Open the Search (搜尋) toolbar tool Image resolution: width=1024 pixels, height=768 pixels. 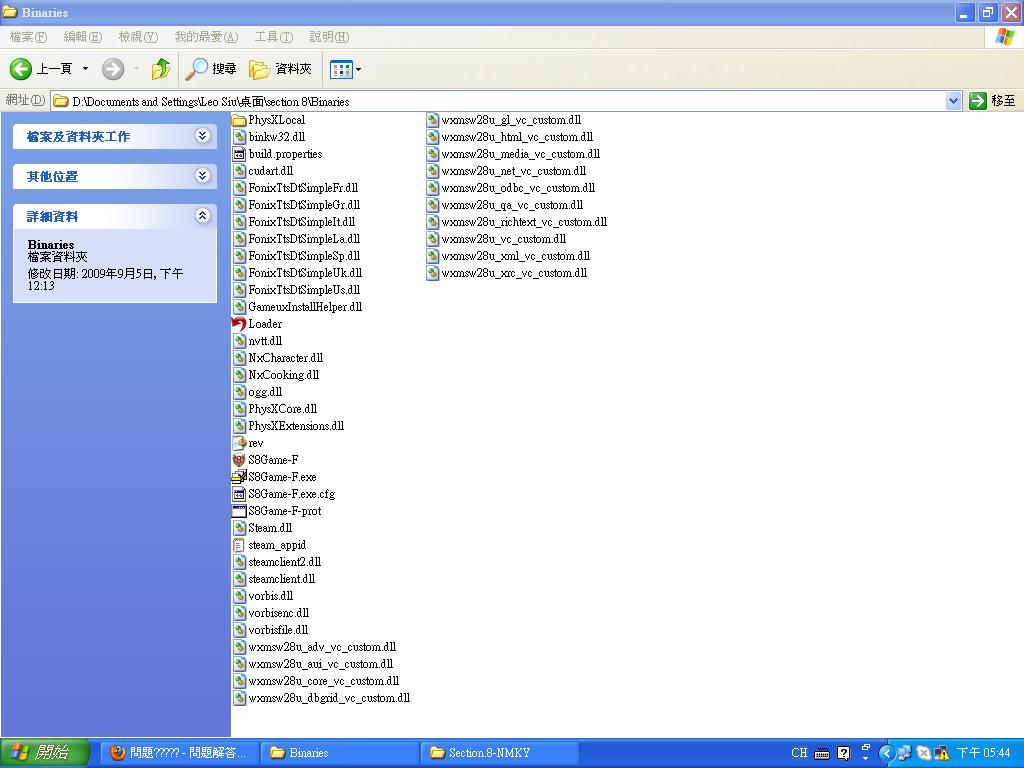tap(211, 69)
